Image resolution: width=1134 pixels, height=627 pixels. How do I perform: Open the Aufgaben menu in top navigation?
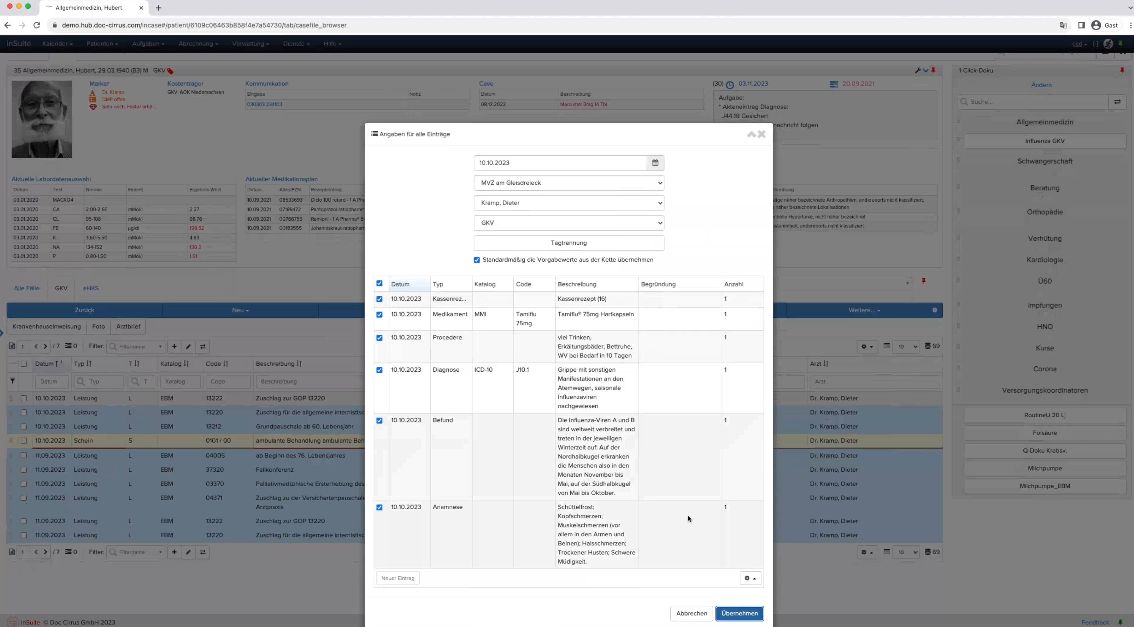pos(148,44)
